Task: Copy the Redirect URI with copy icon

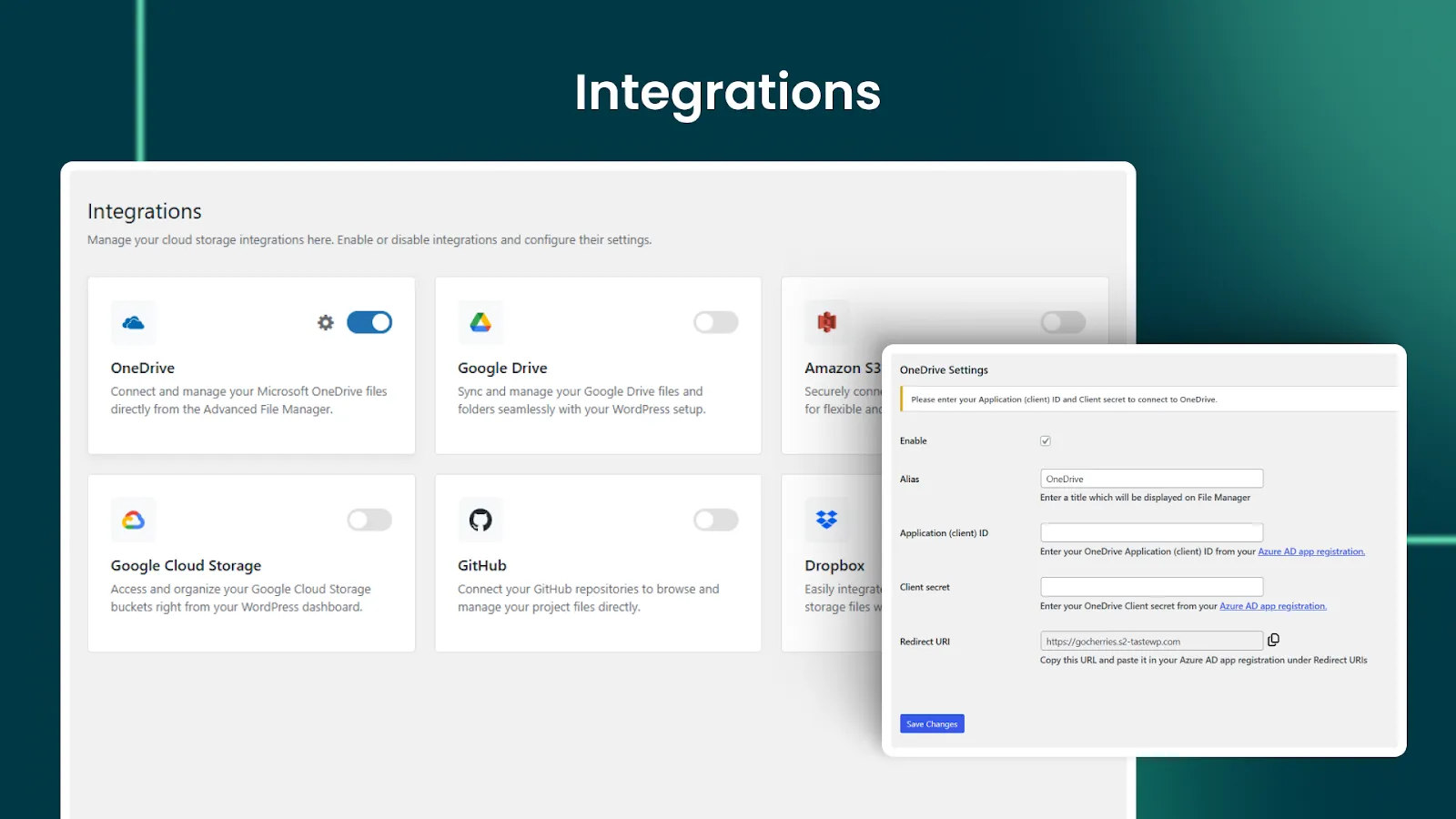Action: tap(1273, 640)
